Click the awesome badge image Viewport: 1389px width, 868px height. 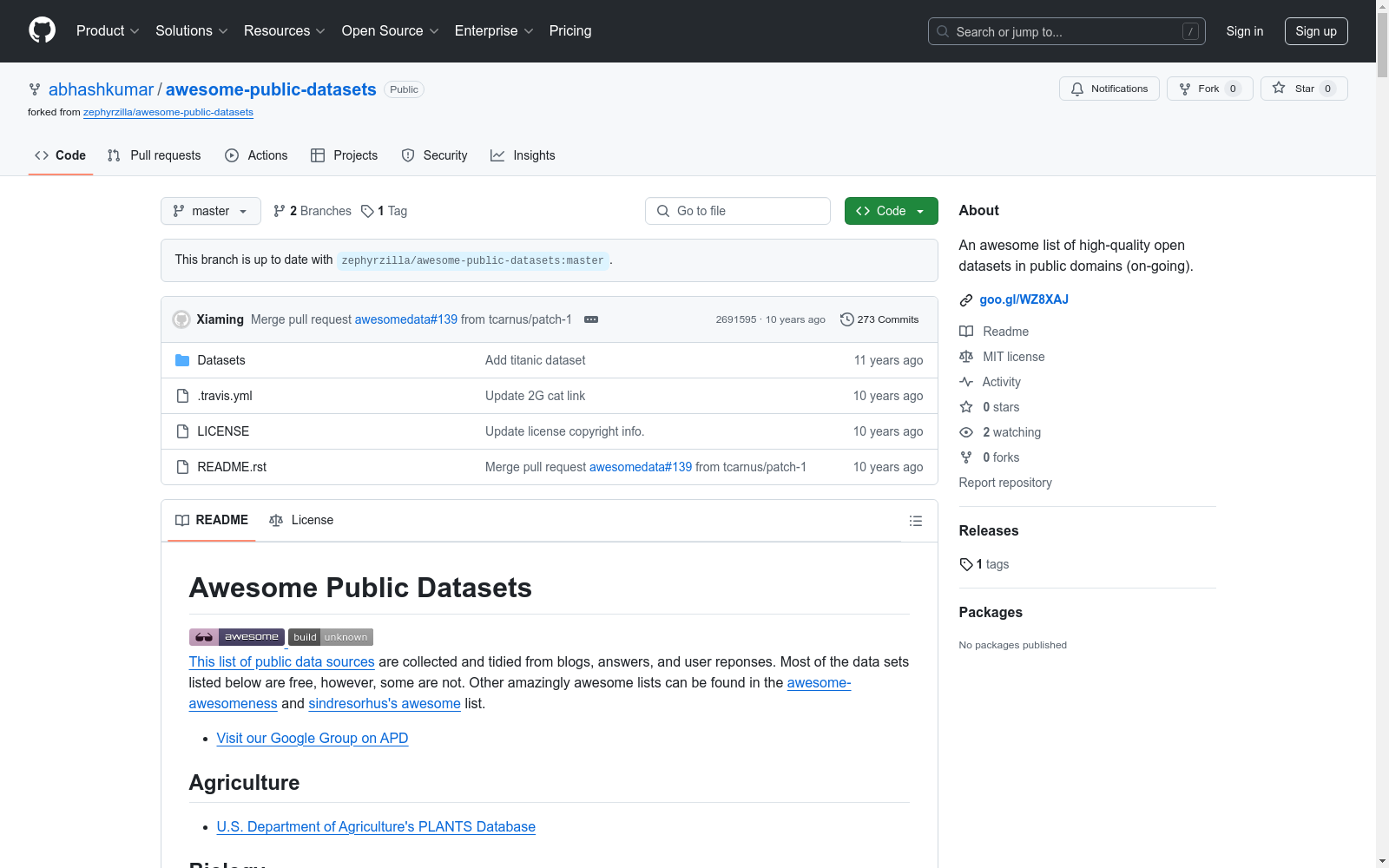click(237, 637)
